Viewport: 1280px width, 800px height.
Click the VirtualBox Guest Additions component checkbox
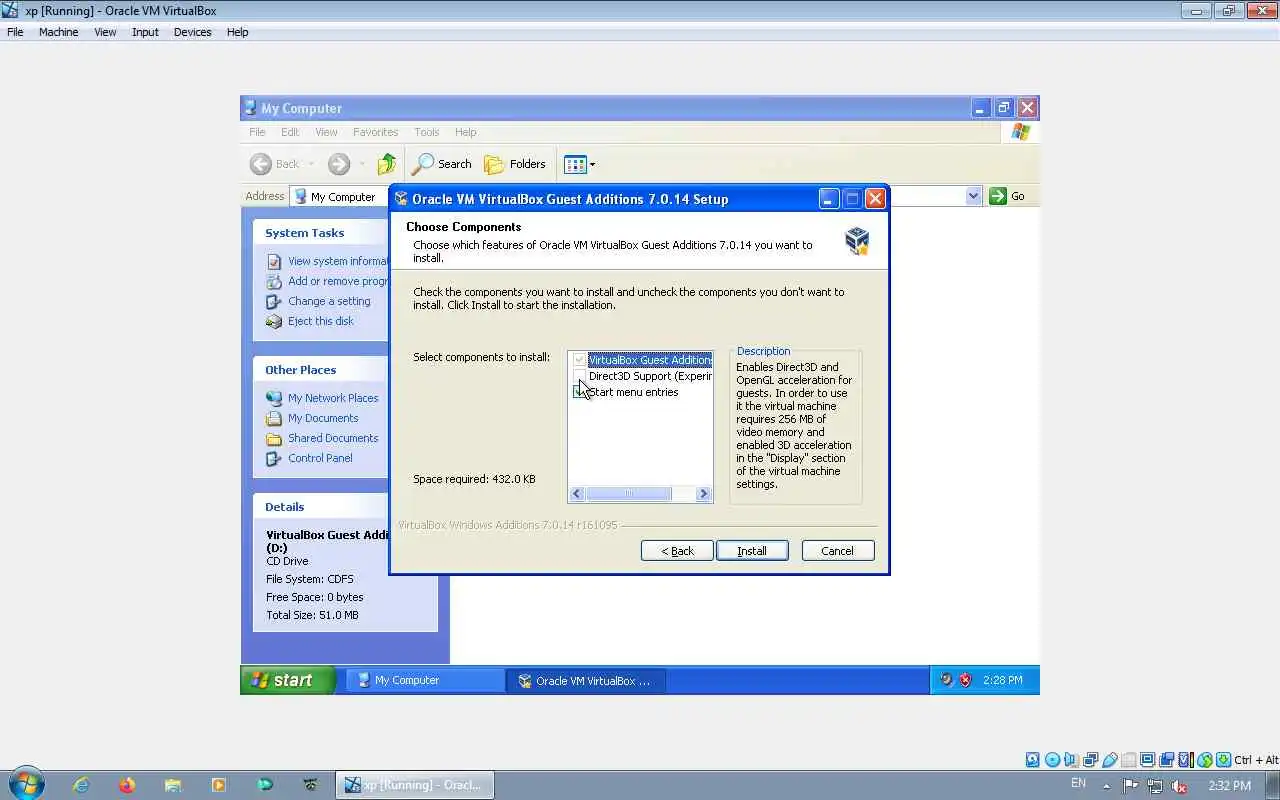[579, 360]
